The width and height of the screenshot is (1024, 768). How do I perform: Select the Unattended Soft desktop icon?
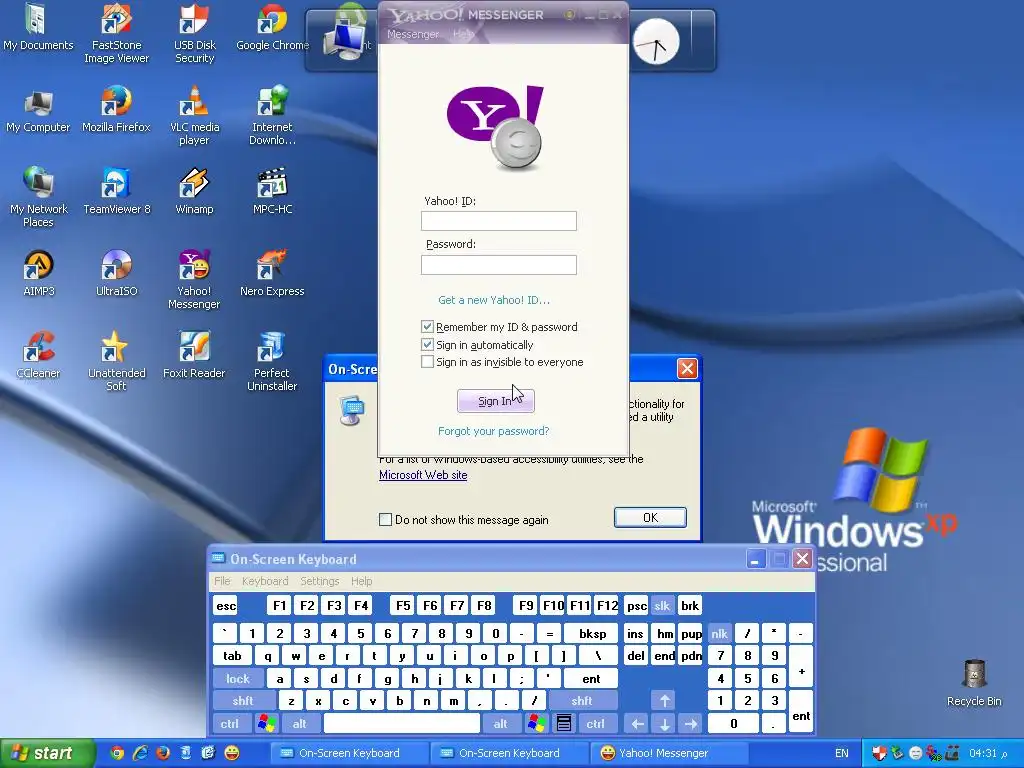[x=116, y=360]
